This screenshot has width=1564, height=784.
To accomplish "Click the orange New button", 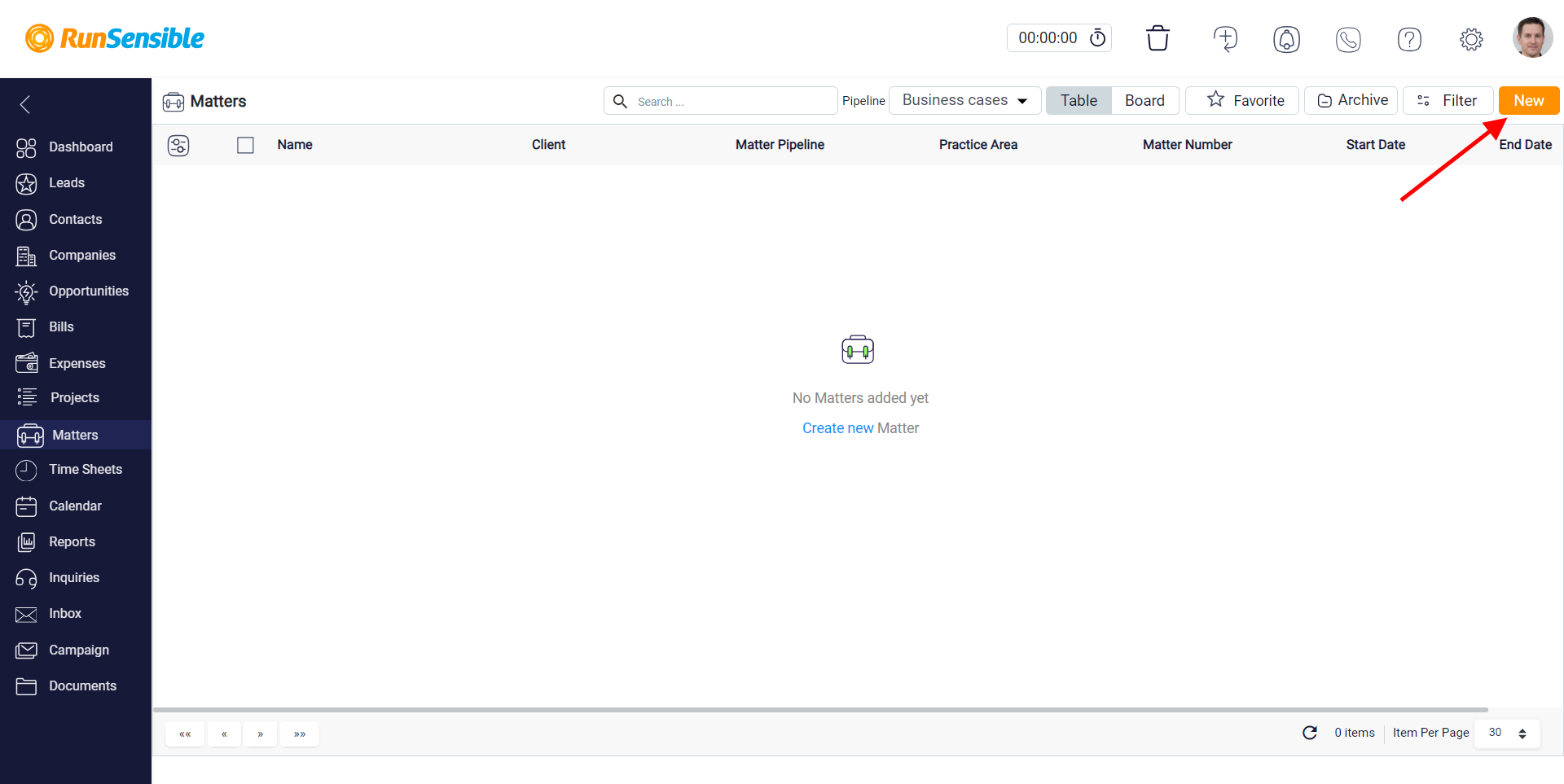I will coord(1529,100).
